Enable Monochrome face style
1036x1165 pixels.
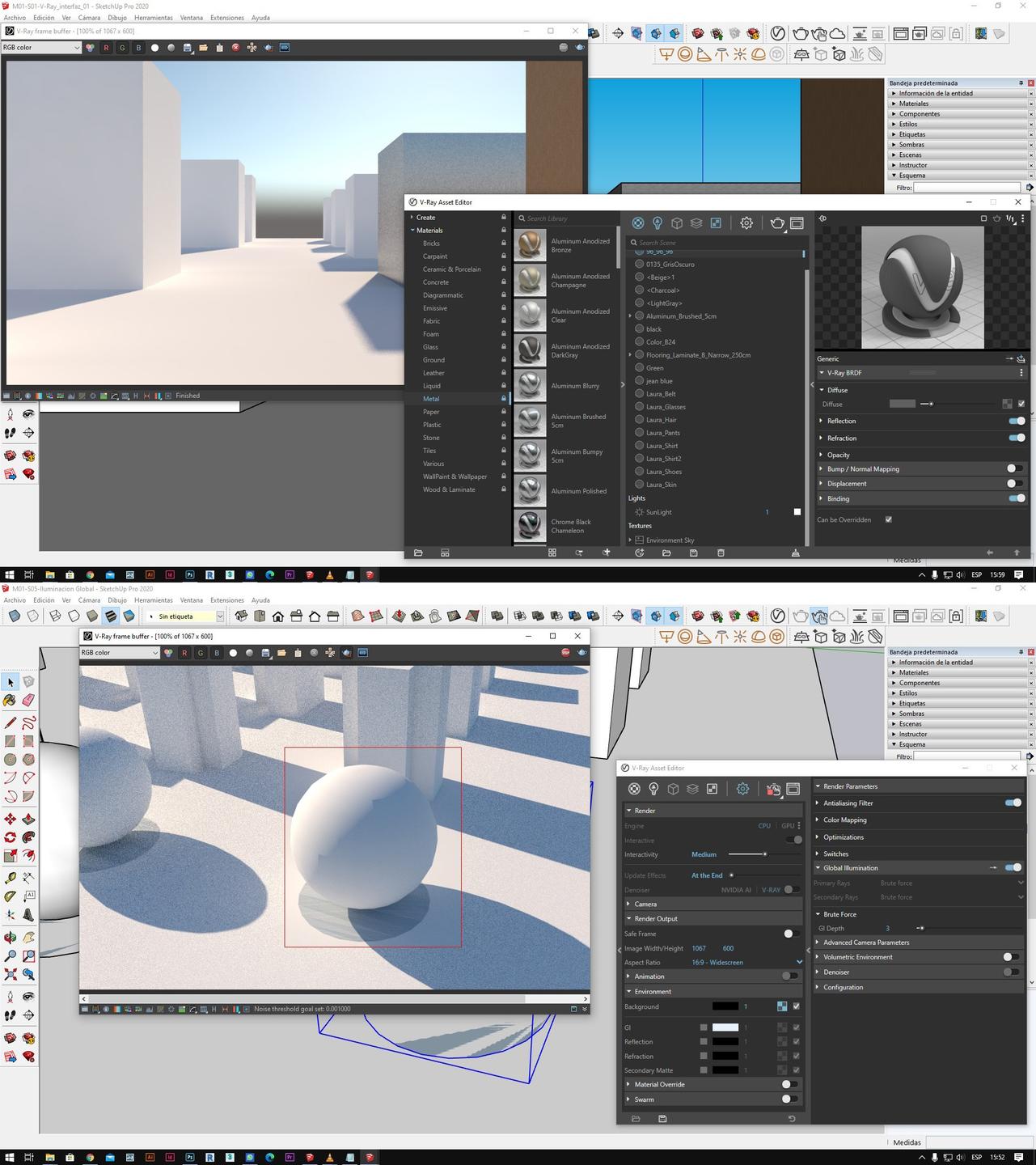coord(129,616)
